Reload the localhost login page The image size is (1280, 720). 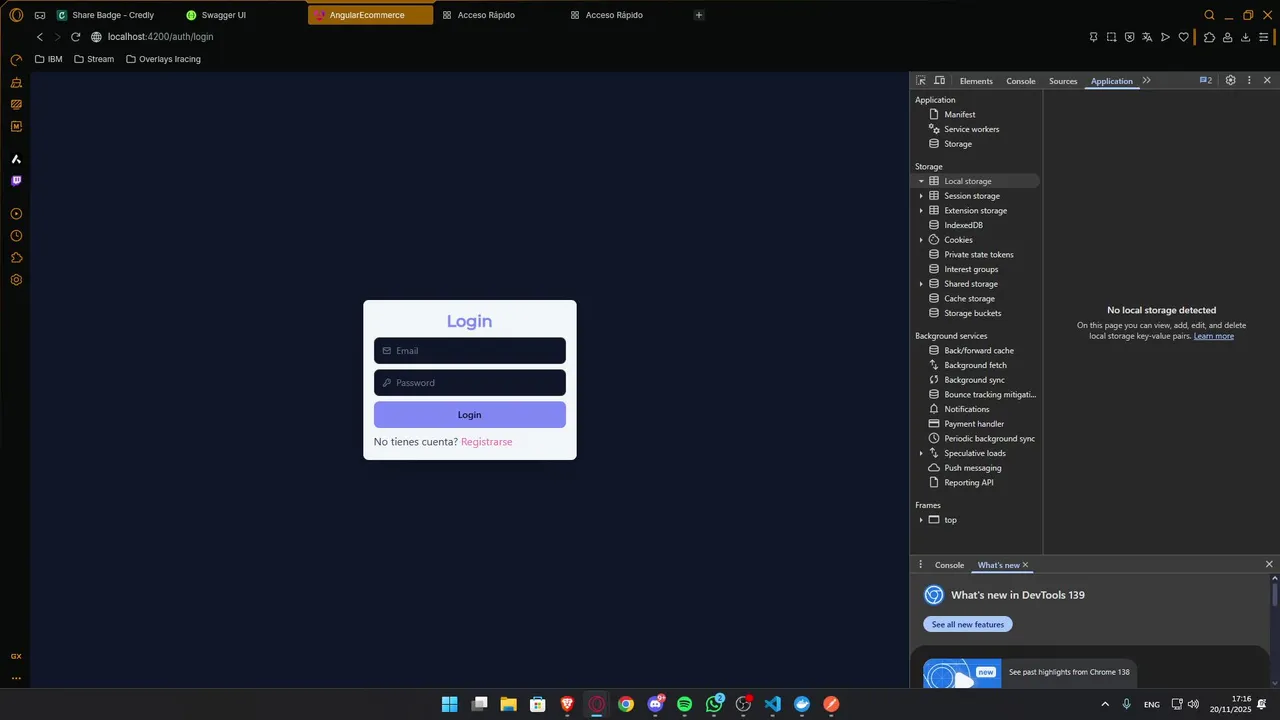75,37
